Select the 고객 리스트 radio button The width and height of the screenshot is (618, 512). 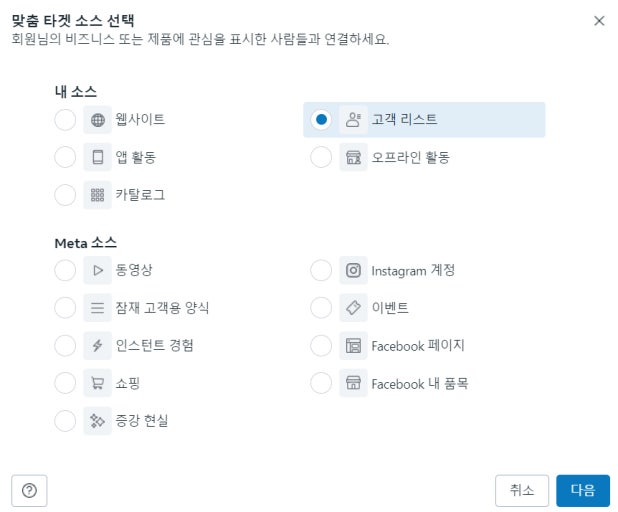click(x=321, y=120)
